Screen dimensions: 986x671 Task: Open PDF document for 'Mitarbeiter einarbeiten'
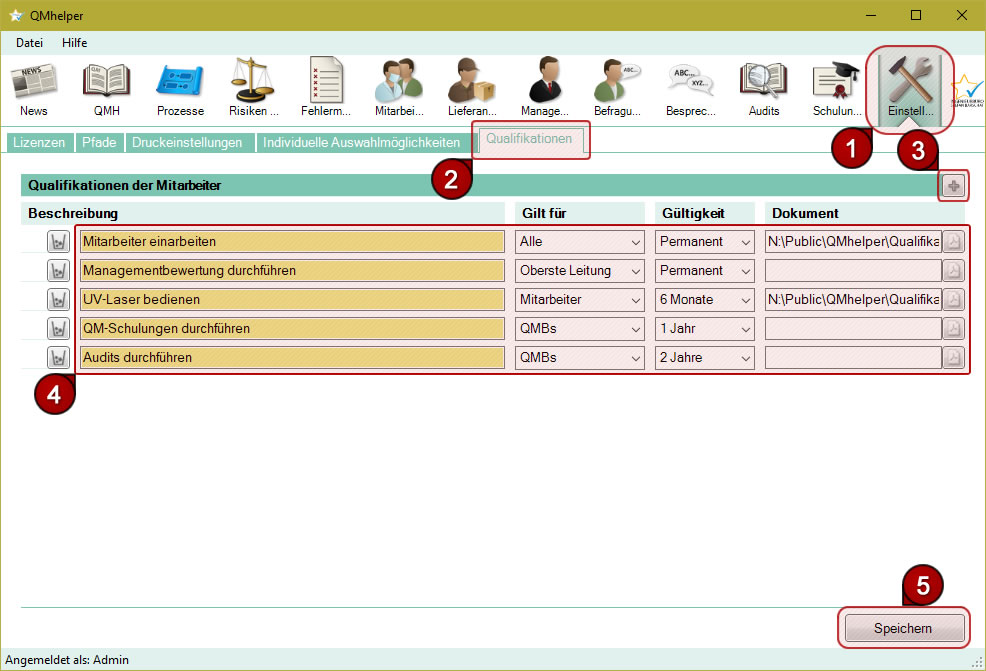[x=953, y=241]
